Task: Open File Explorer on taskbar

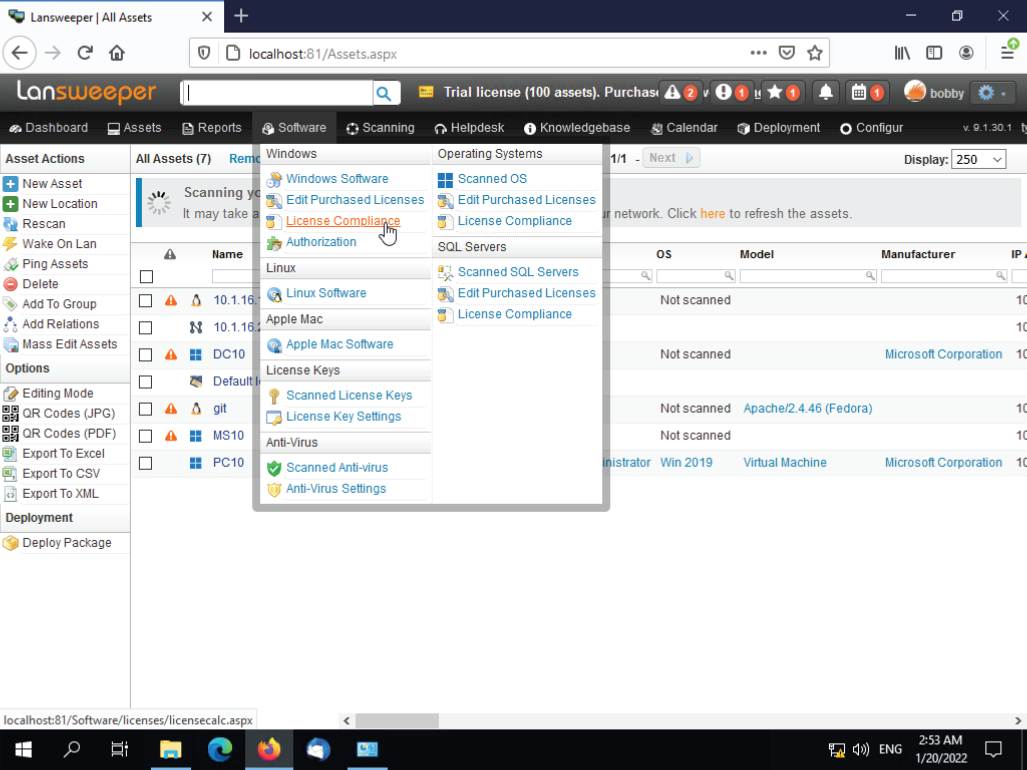Action: pos(171,750)
